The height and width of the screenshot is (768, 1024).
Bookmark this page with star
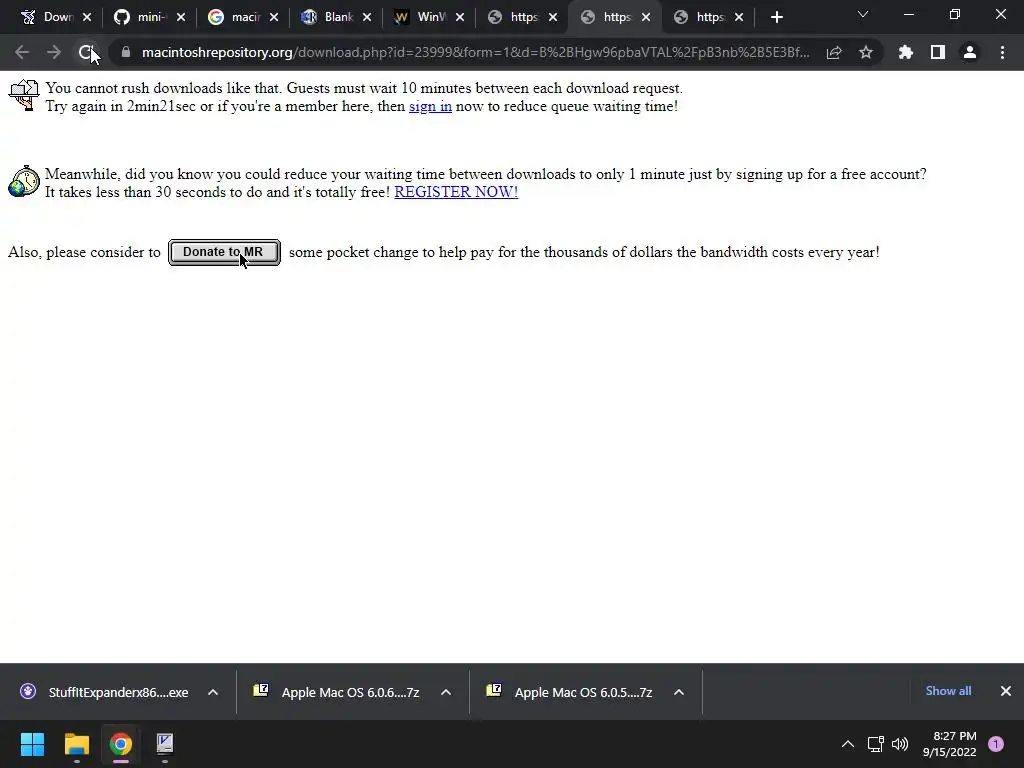tap(866, 52)
